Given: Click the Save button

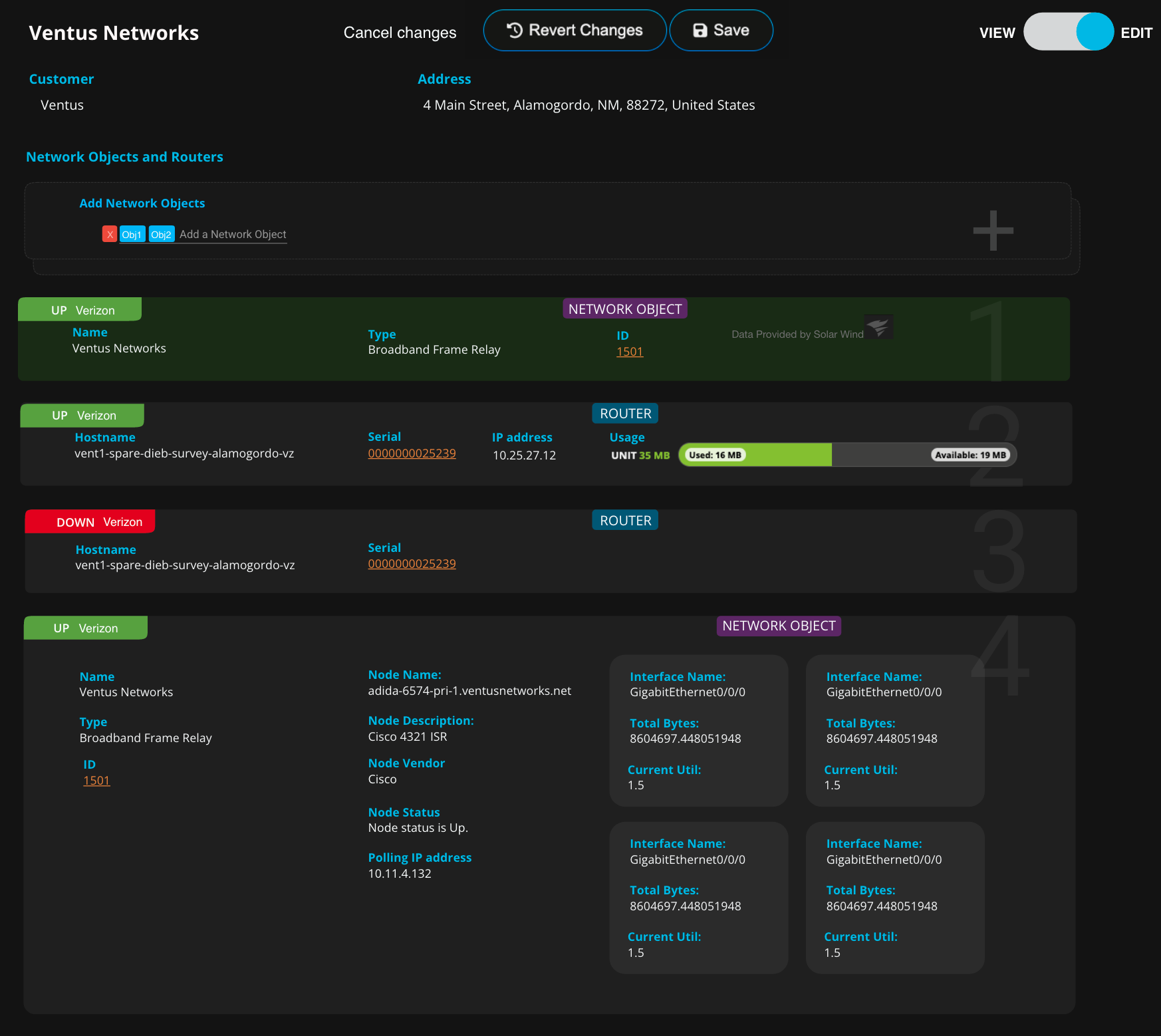Looking at the screenshot, I should (721, 31).
